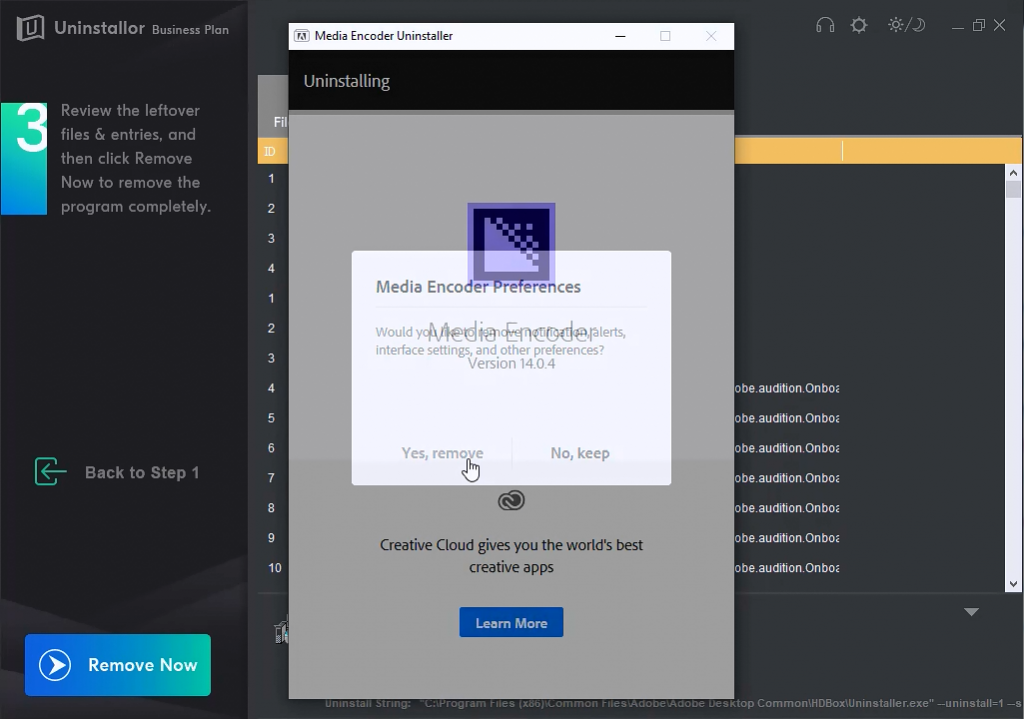Click the Version 14.0.4 text
This screenshot has width=1024, height=719.
click(511, 364)
